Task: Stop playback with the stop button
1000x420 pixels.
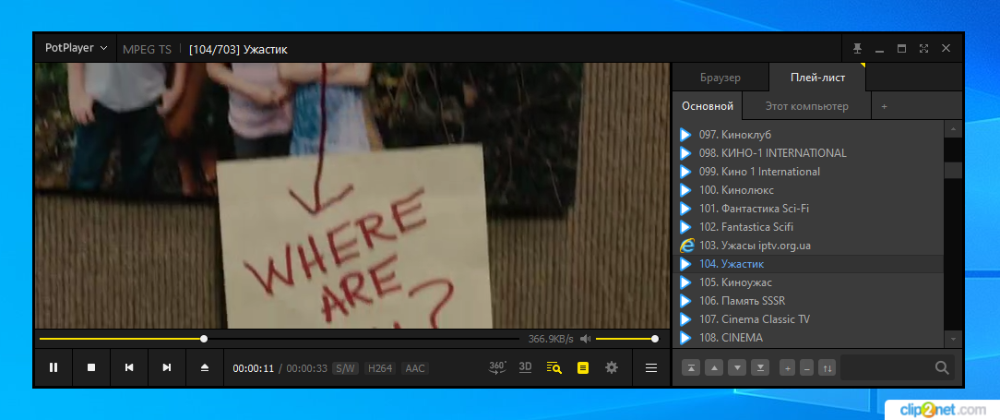Action: click(x=91, y=368)
